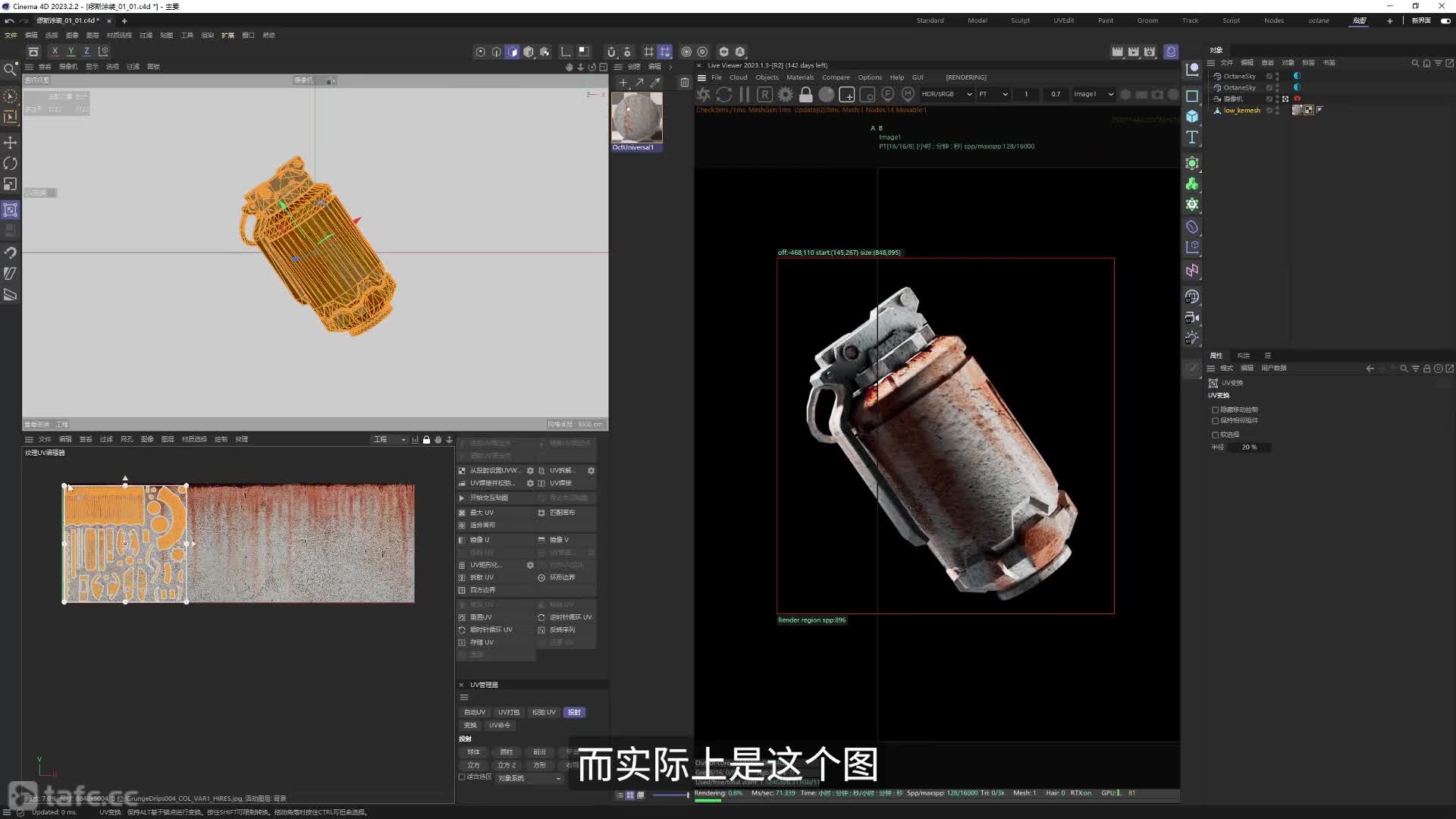Screen dimensions: 1456x819
Task: Open the PT kernel dropdown
Action: 993,94
